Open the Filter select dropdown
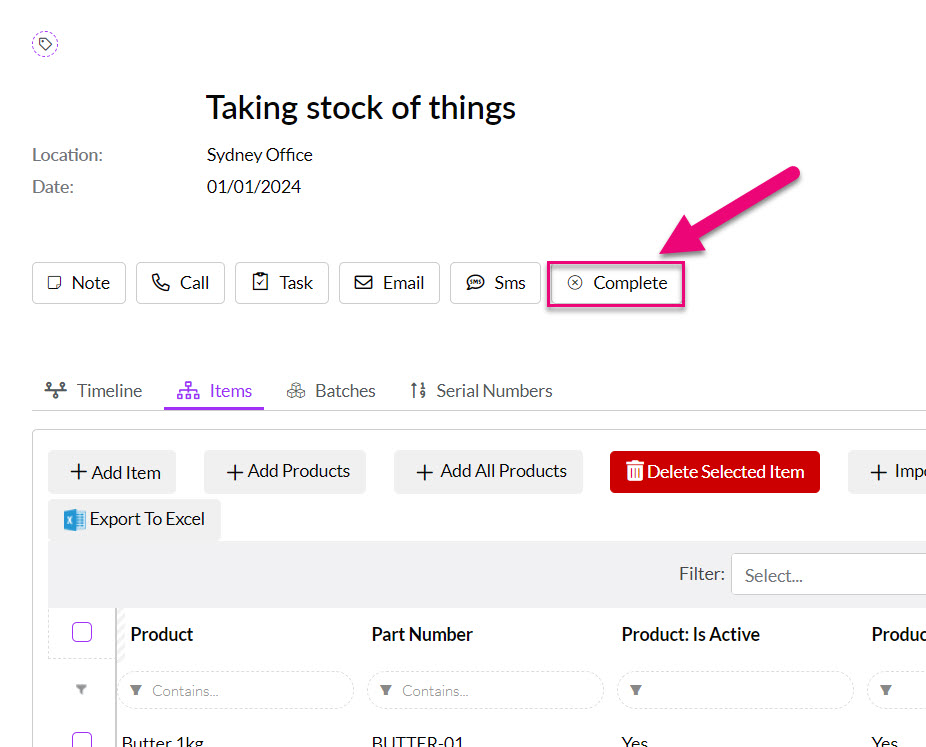The image size is (926, 747). 828,574
